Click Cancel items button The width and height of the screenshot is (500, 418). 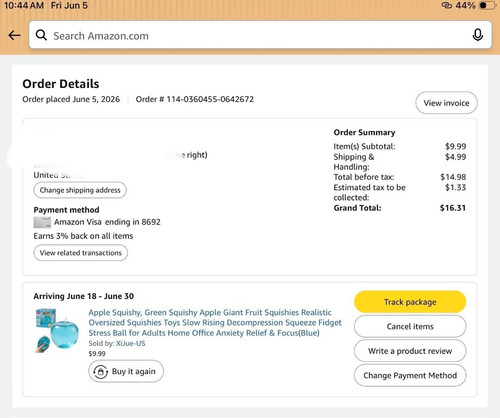[410, 326]
